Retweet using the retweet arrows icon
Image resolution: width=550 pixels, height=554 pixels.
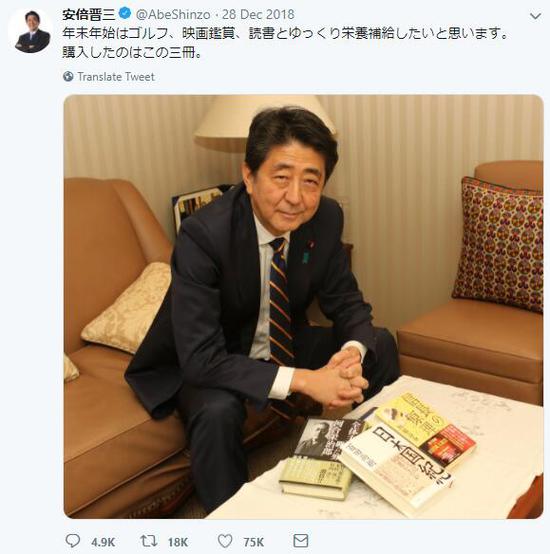(149, 541)
